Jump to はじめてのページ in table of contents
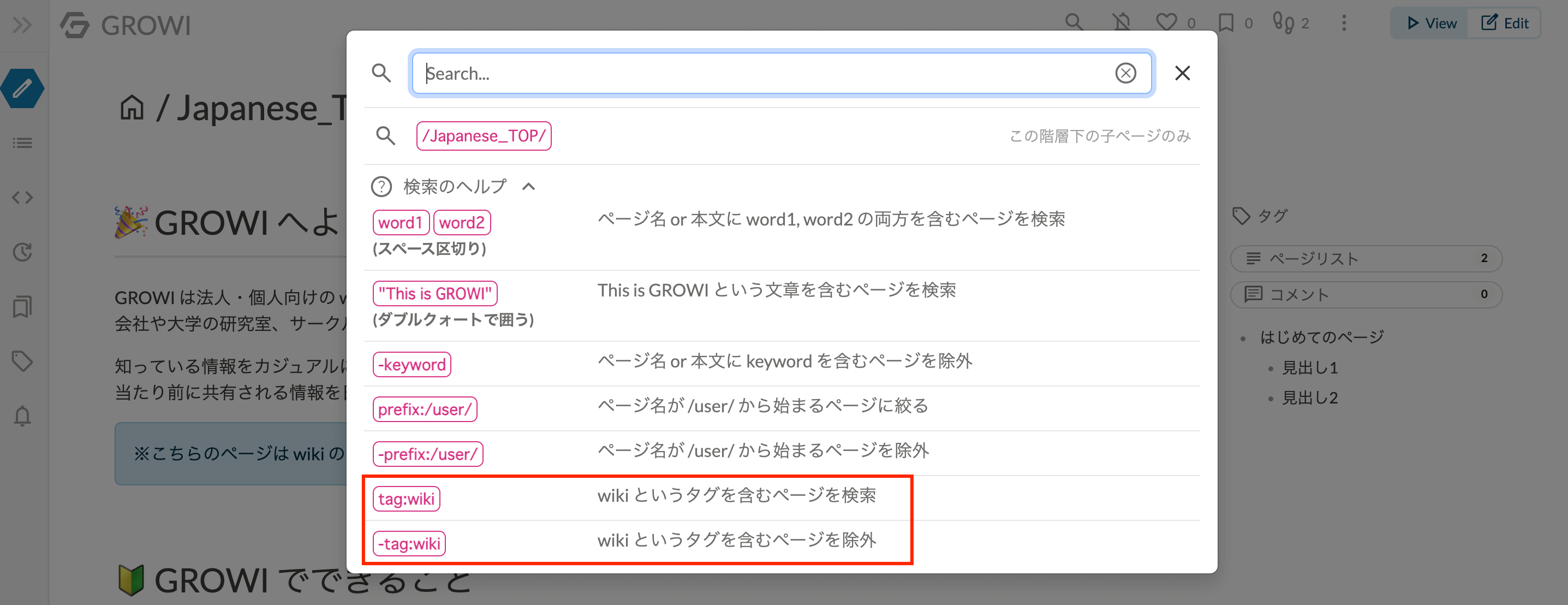This screenshot has width=1568, height=605. [x=1321, y=337]
